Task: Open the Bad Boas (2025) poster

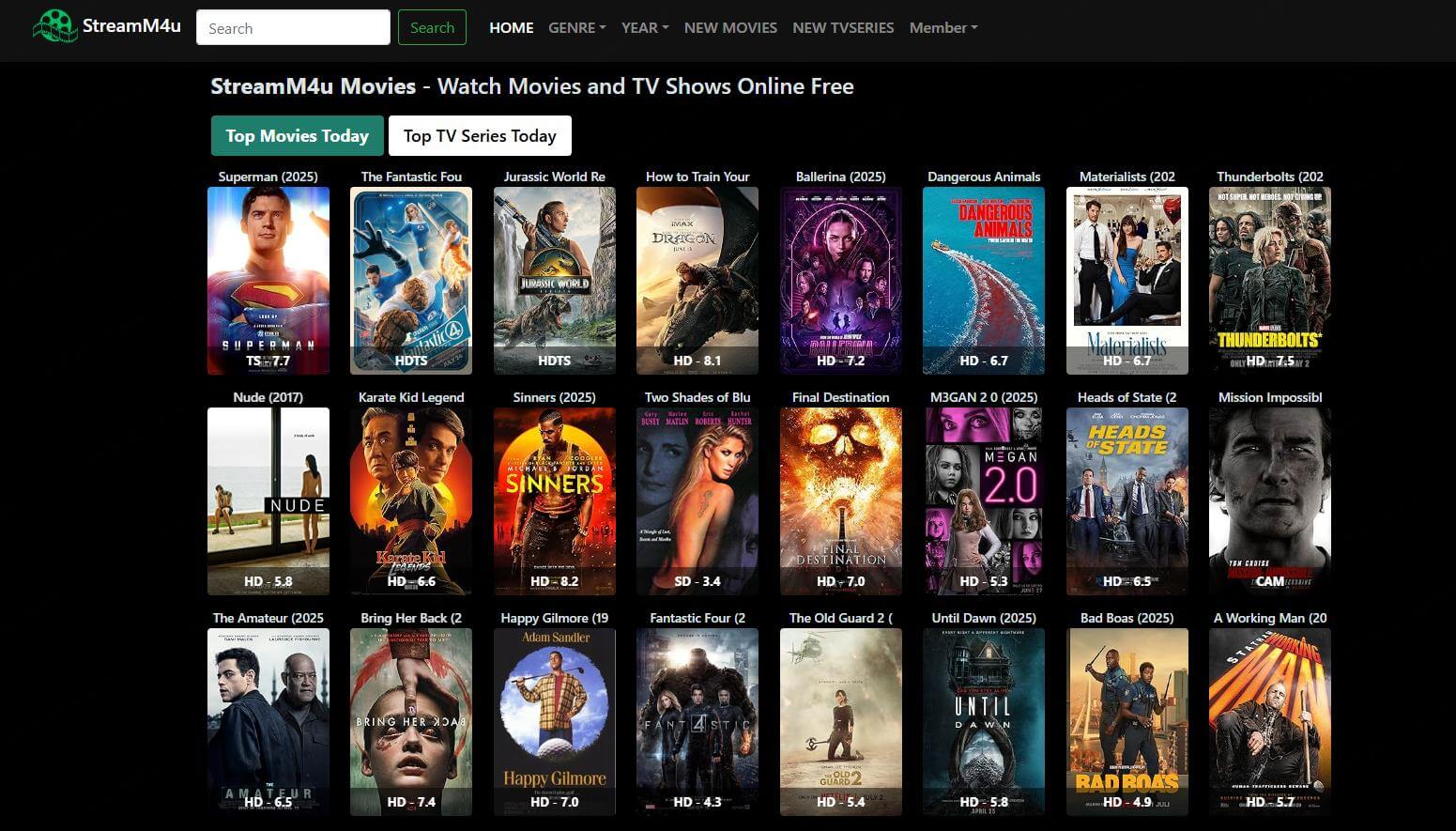Action: [x=1127, y=721]
